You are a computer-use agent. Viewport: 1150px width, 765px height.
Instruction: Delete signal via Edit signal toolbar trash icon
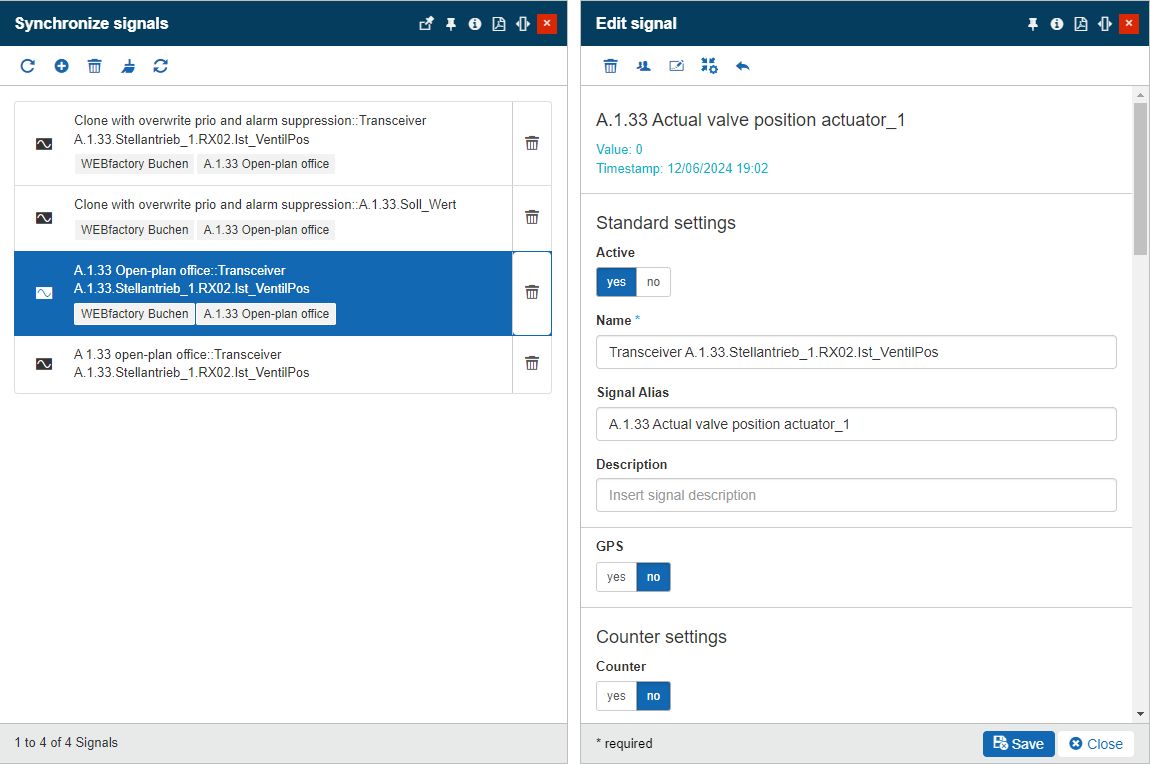point(610,66)
